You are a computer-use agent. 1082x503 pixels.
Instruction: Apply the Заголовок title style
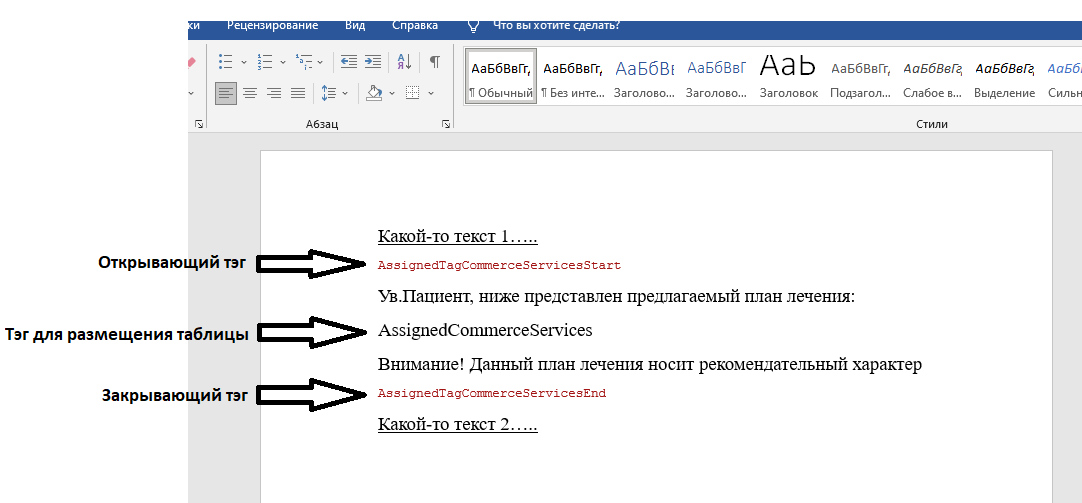click(789, 77)
